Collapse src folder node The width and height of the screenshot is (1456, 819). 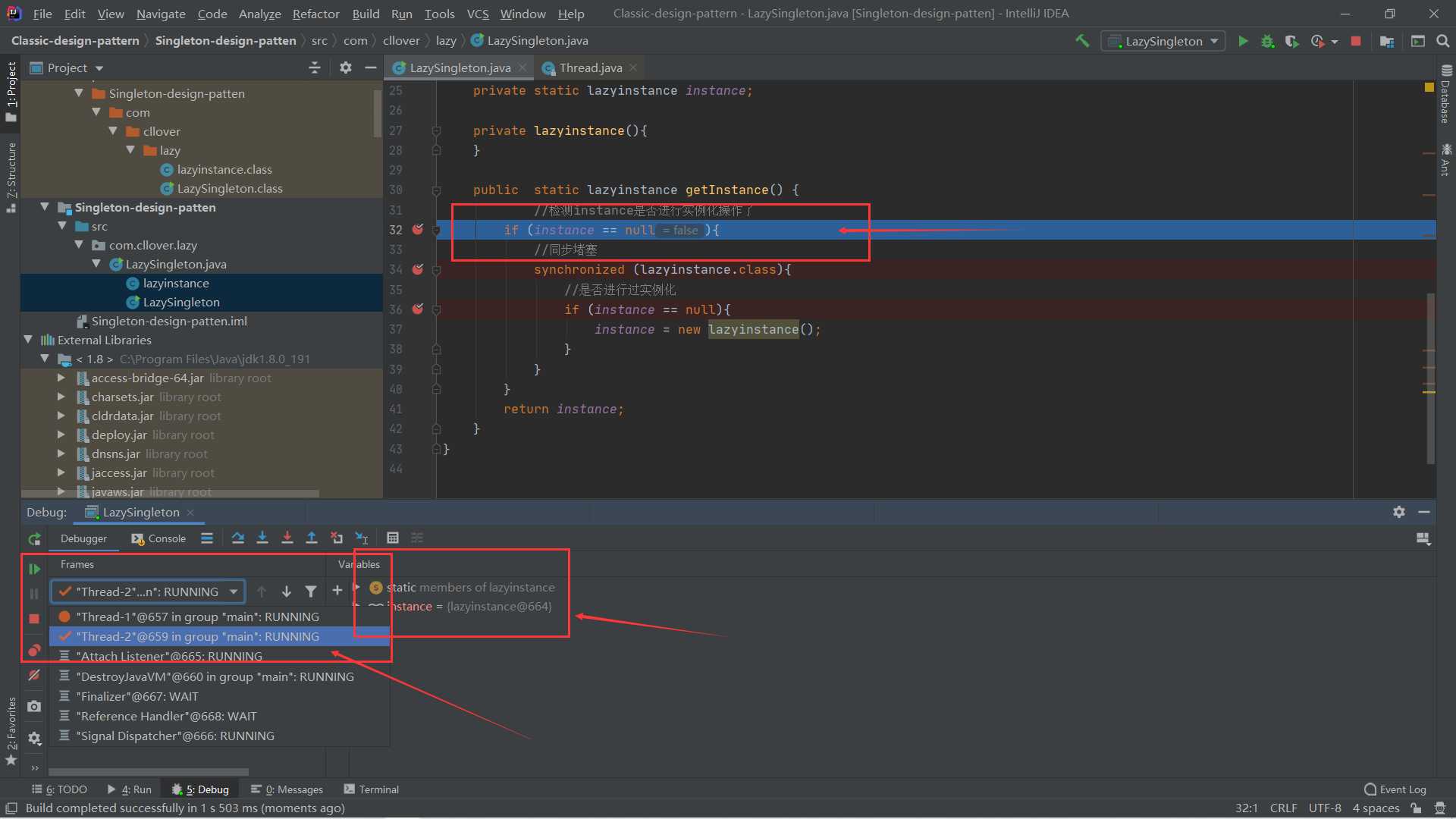tap(62, 226)
